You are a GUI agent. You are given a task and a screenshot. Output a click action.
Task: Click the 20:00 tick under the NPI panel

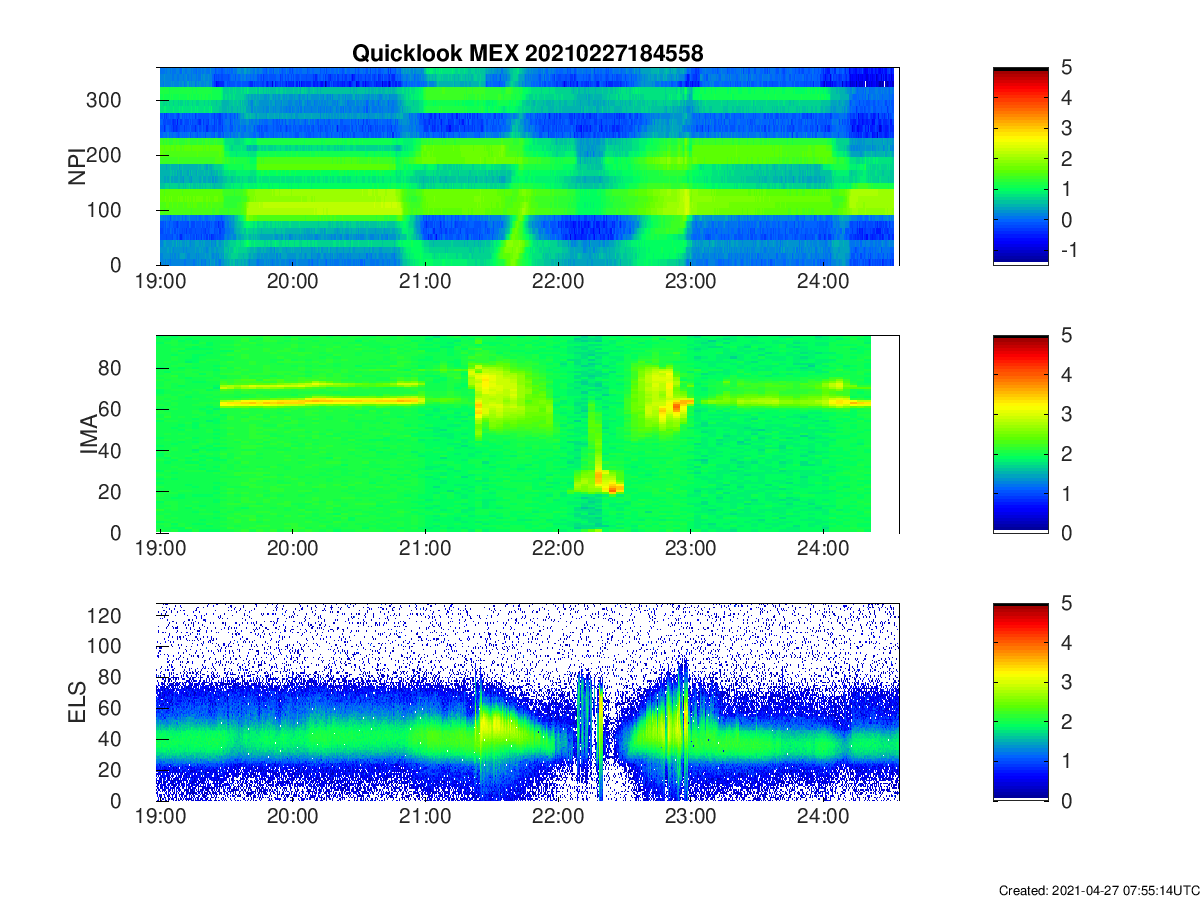[293, 281]
